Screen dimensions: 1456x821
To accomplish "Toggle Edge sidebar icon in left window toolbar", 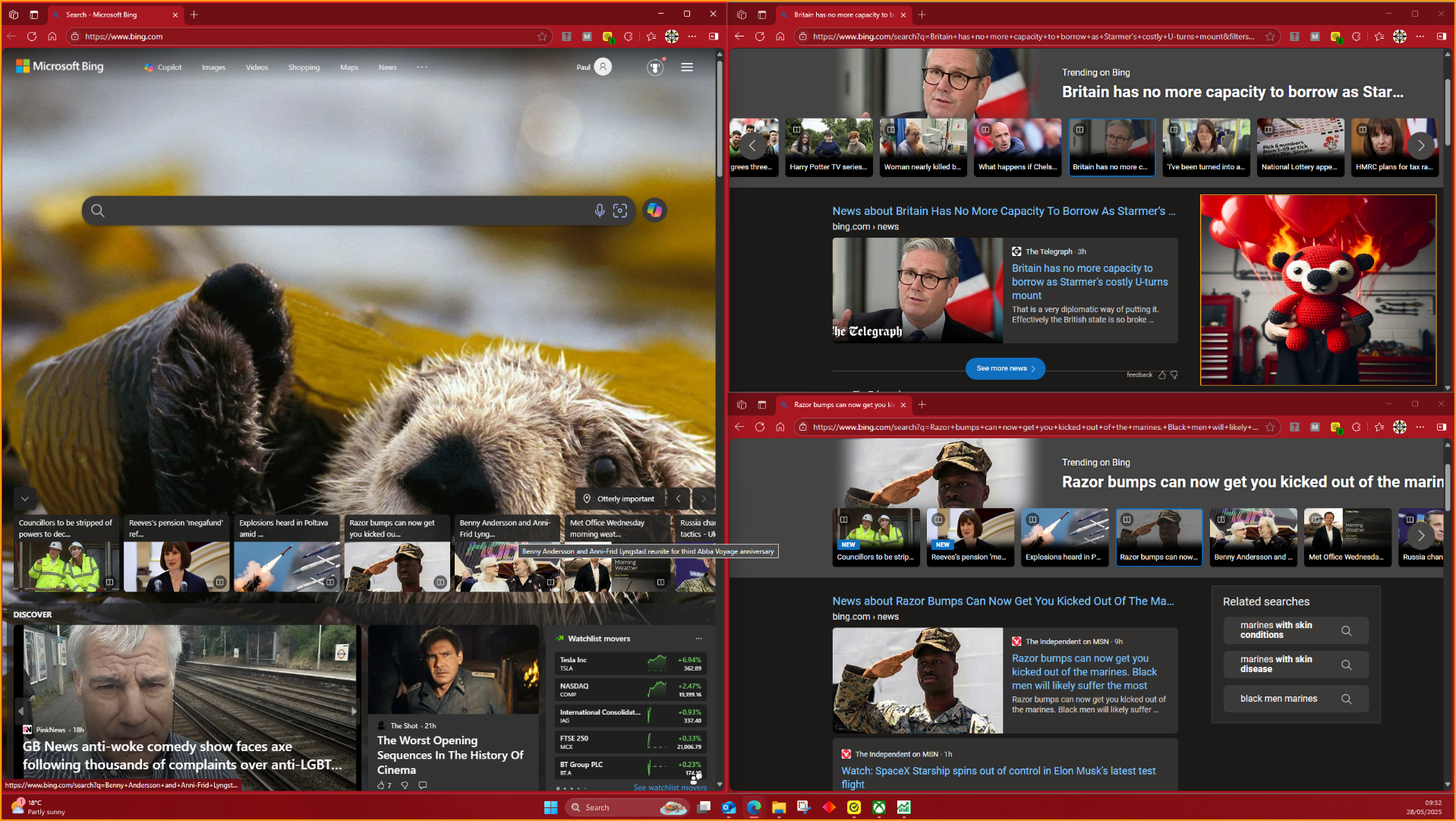I will click(714, 36).
